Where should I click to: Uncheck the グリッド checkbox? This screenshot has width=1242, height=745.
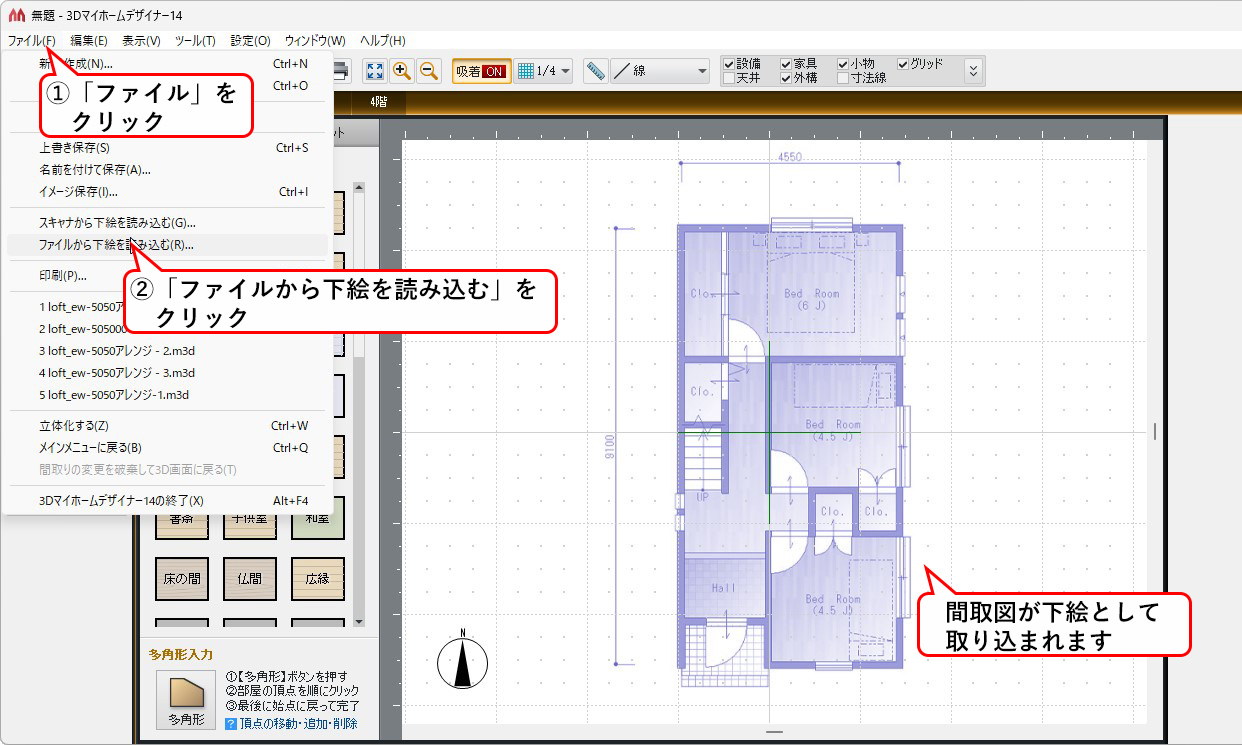pos(903,64)
